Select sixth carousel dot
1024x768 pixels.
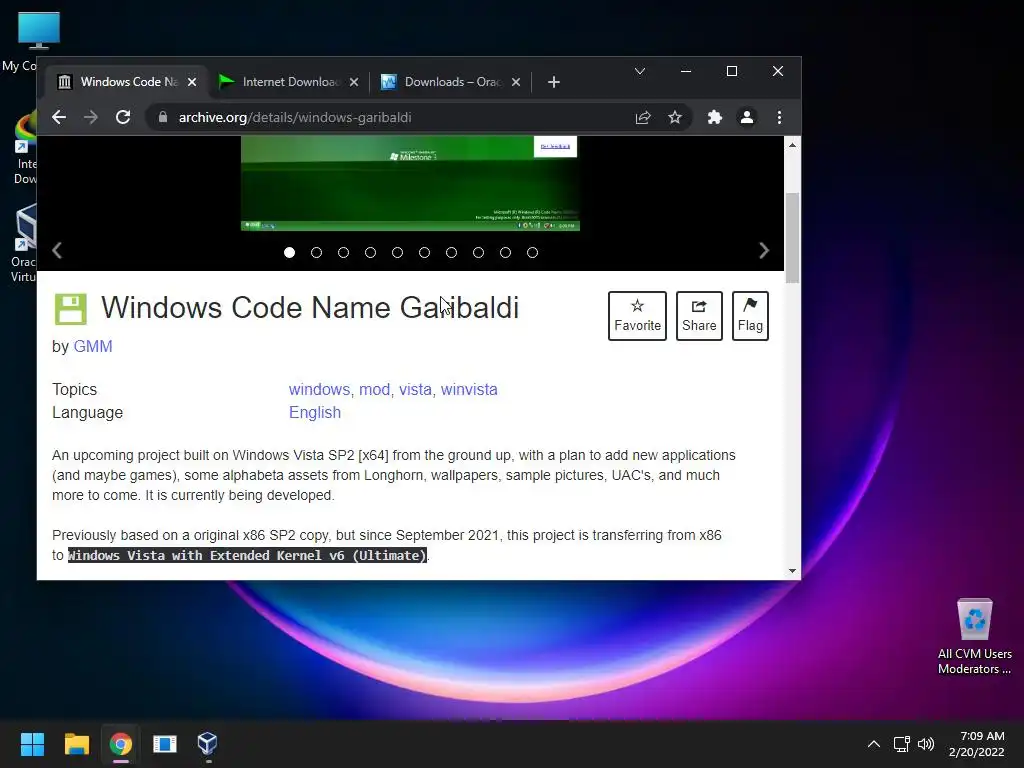(424, 253)
